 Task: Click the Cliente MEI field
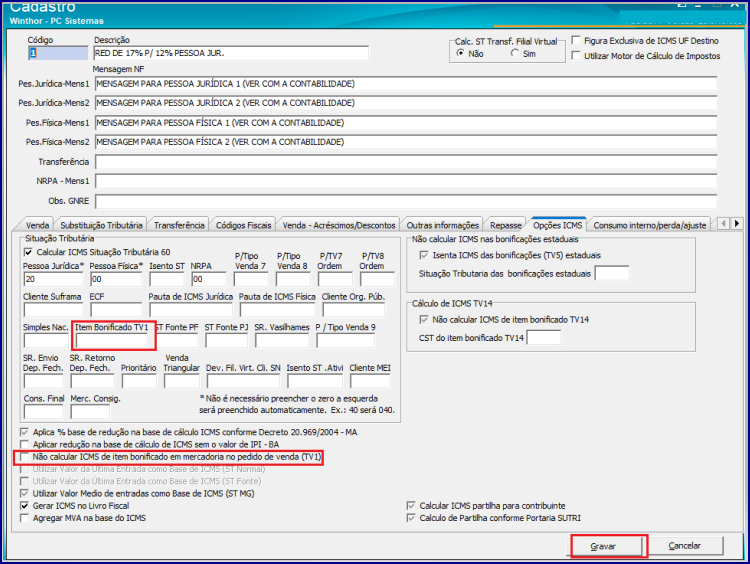(370, 381)
